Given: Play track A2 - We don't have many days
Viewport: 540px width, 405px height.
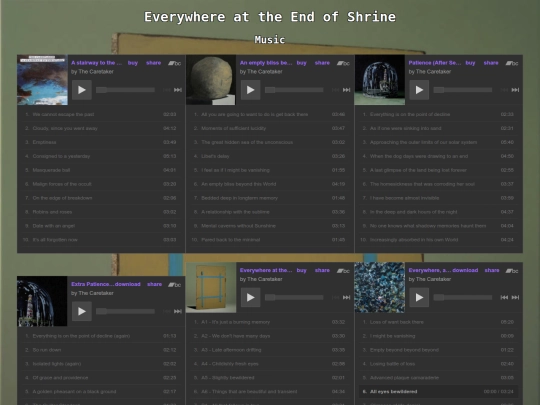Looking at the screenshot, I should 270,336.
